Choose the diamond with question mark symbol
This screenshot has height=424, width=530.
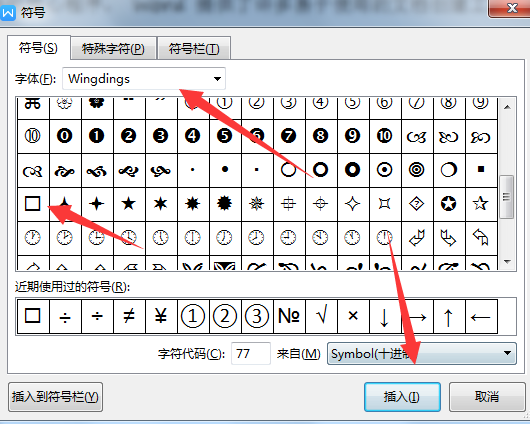coord(416,204)
